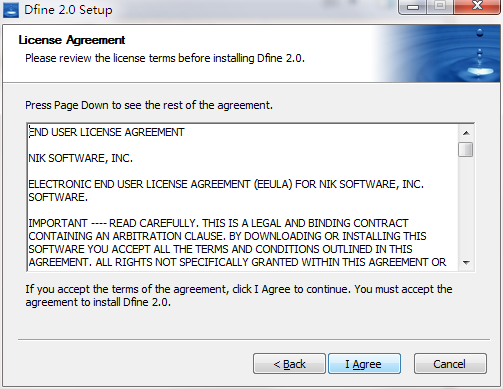Go back with the < Back button
503x389 pixels.
(x=289, y=364)
